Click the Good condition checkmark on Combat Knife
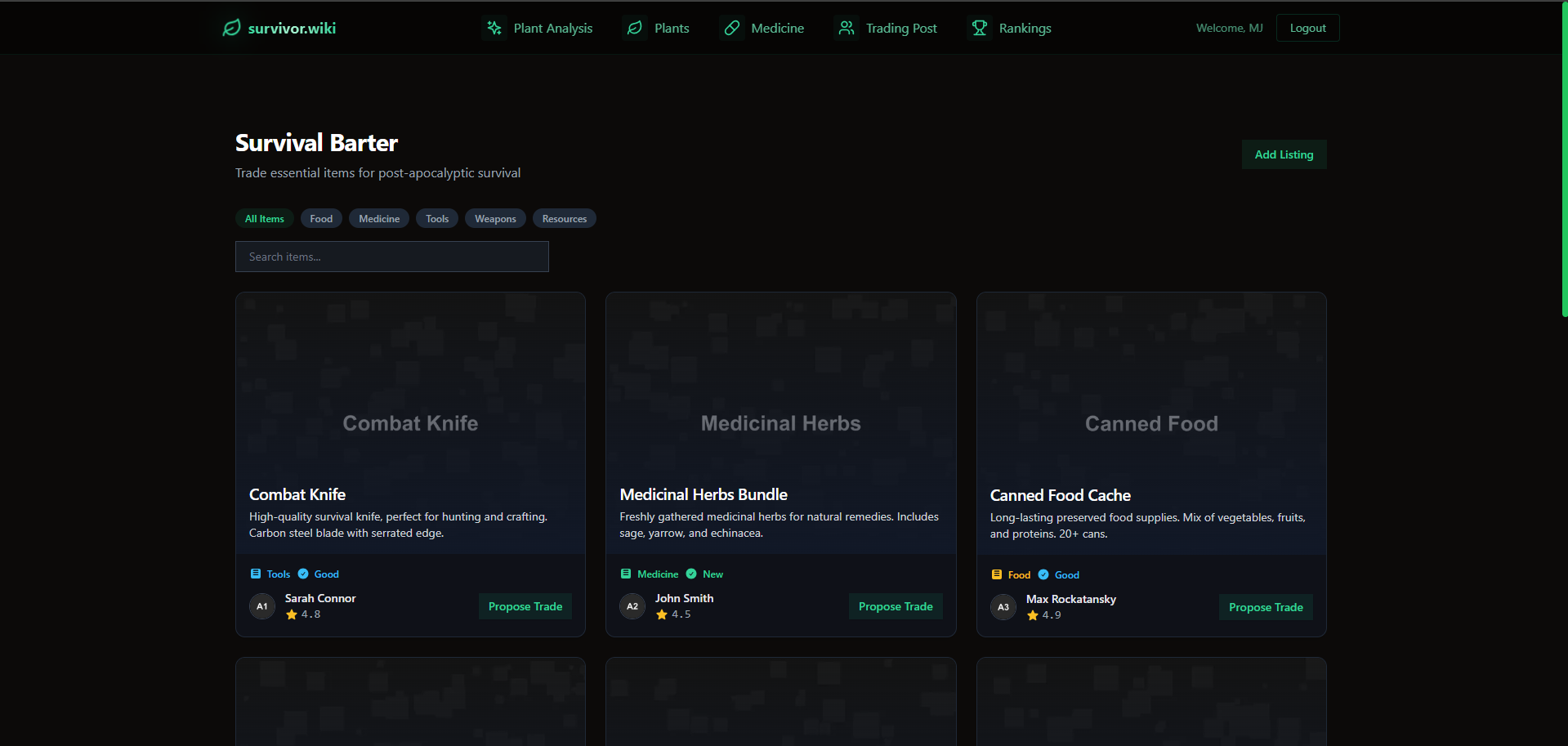The height and width of the screenshot is (746, 1568). tap(303, 574)
